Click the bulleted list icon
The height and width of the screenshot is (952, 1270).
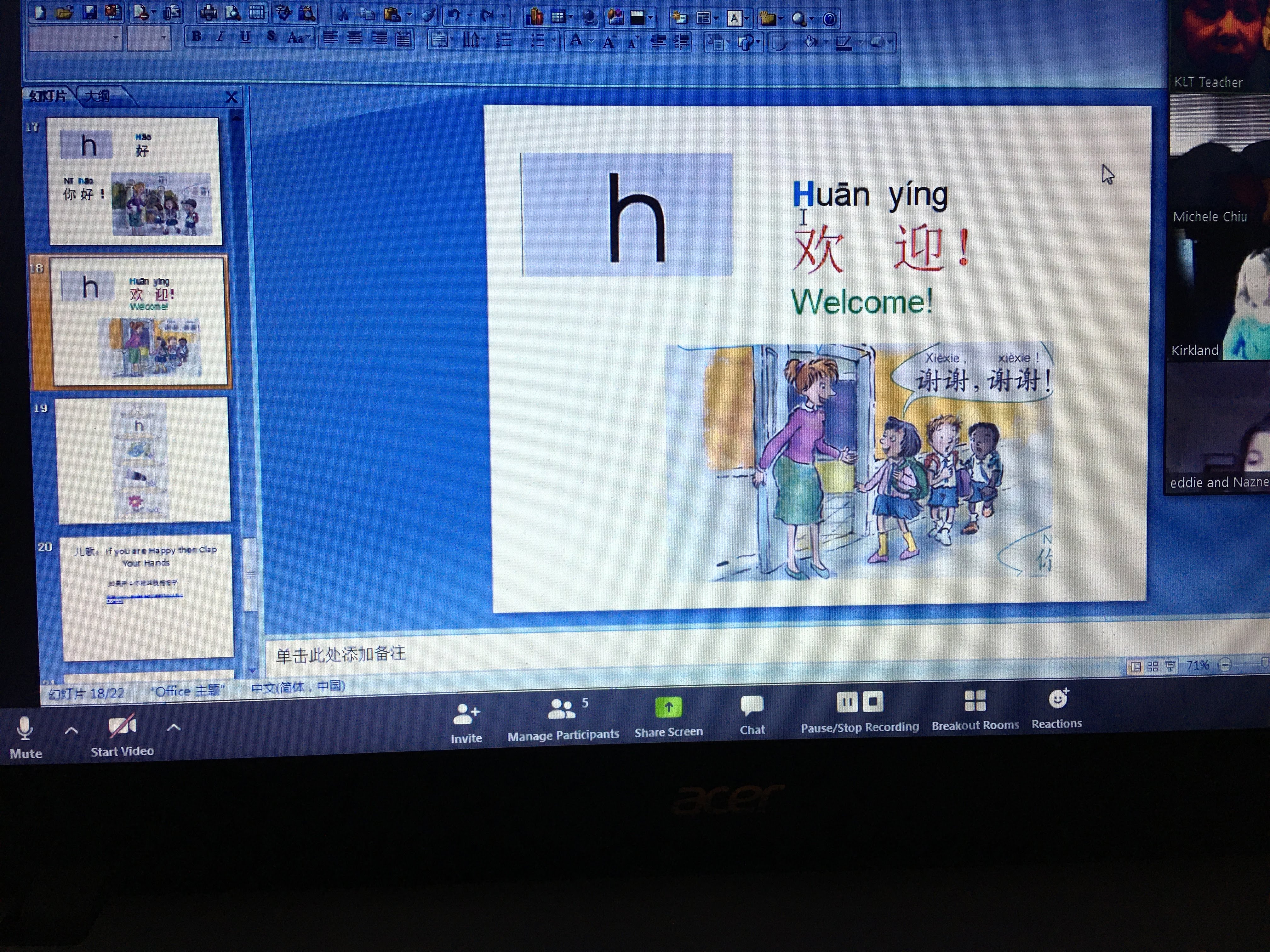pyautogui.click(x=537, y=40)
